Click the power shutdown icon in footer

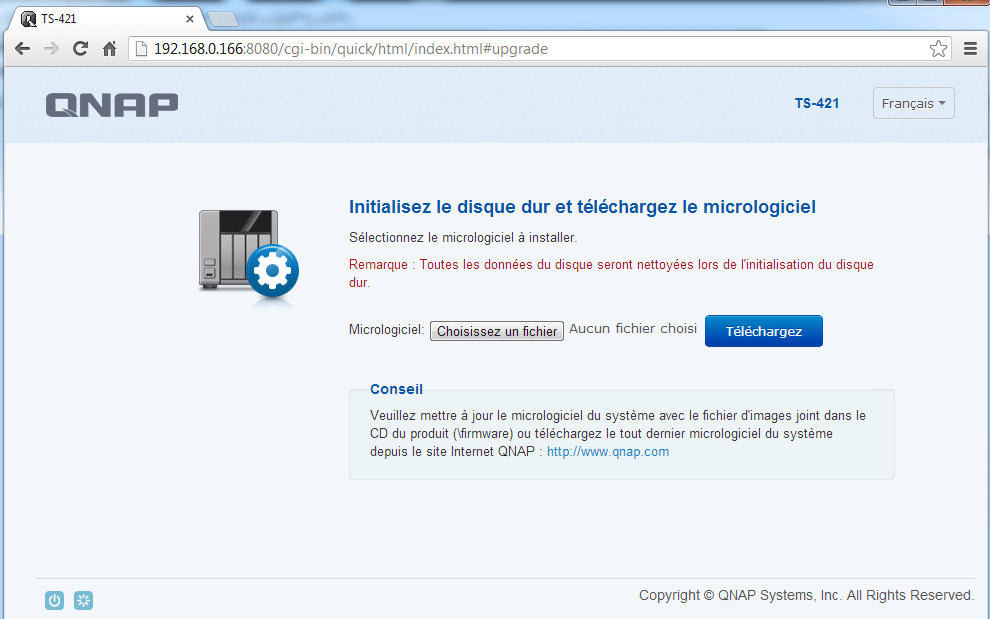coord(55,600)
